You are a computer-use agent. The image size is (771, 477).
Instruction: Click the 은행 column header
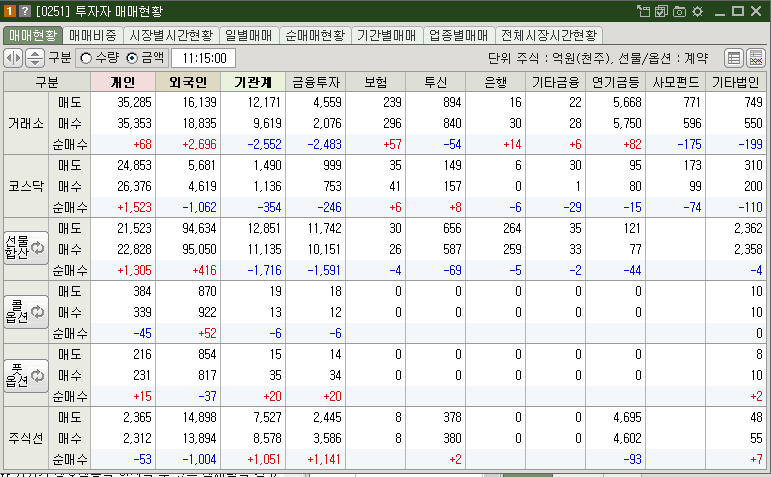(x=496, y=82)
